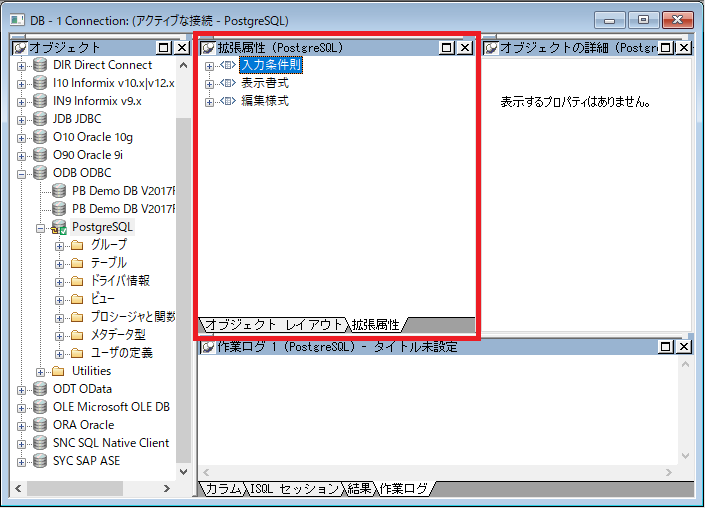Expand the 編集様式 node
The height and width of the screenshot is (508, 705).
click(x=210, y=101)
